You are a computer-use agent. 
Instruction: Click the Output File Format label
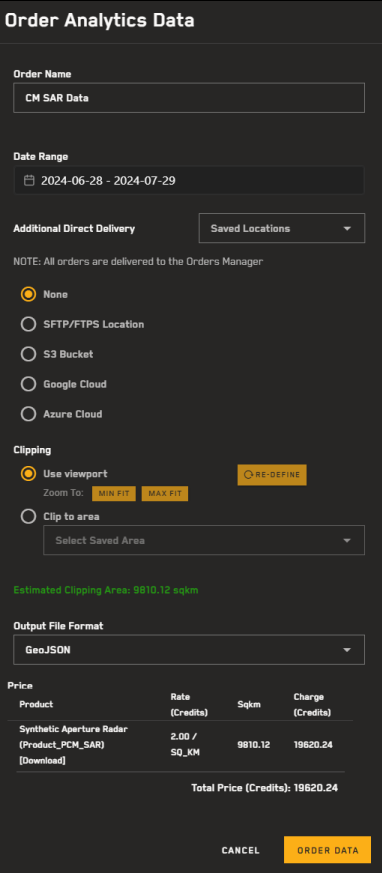pos(58,626)
